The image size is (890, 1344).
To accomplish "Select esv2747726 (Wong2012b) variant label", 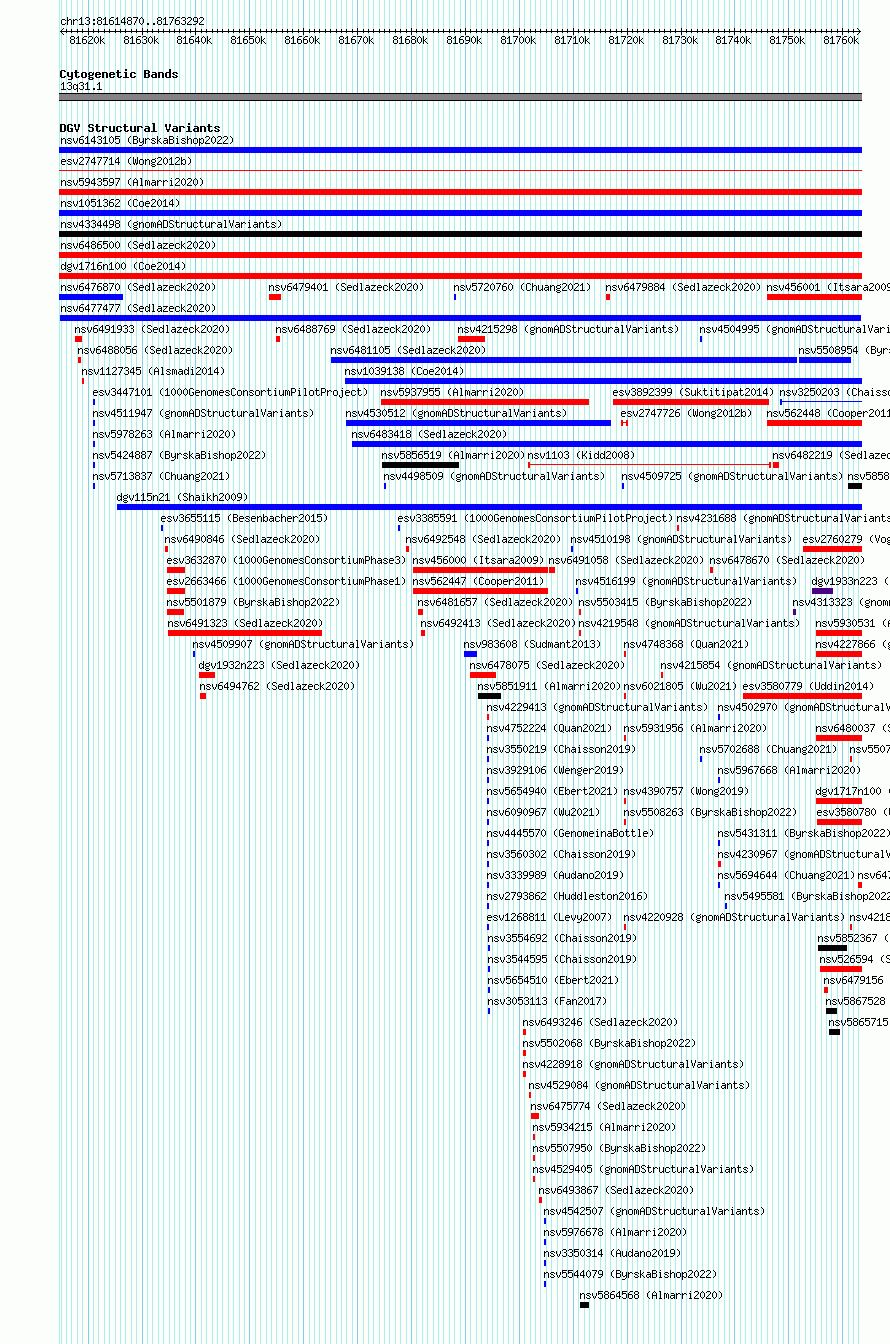I will tap(686, 413).
